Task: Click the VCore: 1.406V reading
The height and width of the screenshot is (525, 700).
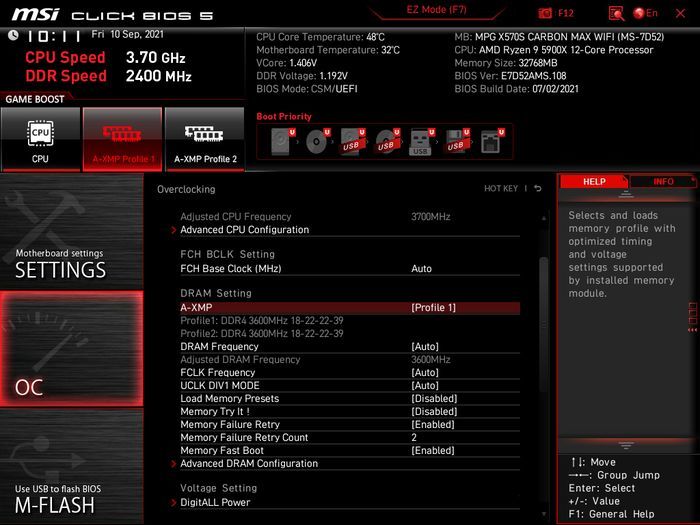Action: coord(287,63)
